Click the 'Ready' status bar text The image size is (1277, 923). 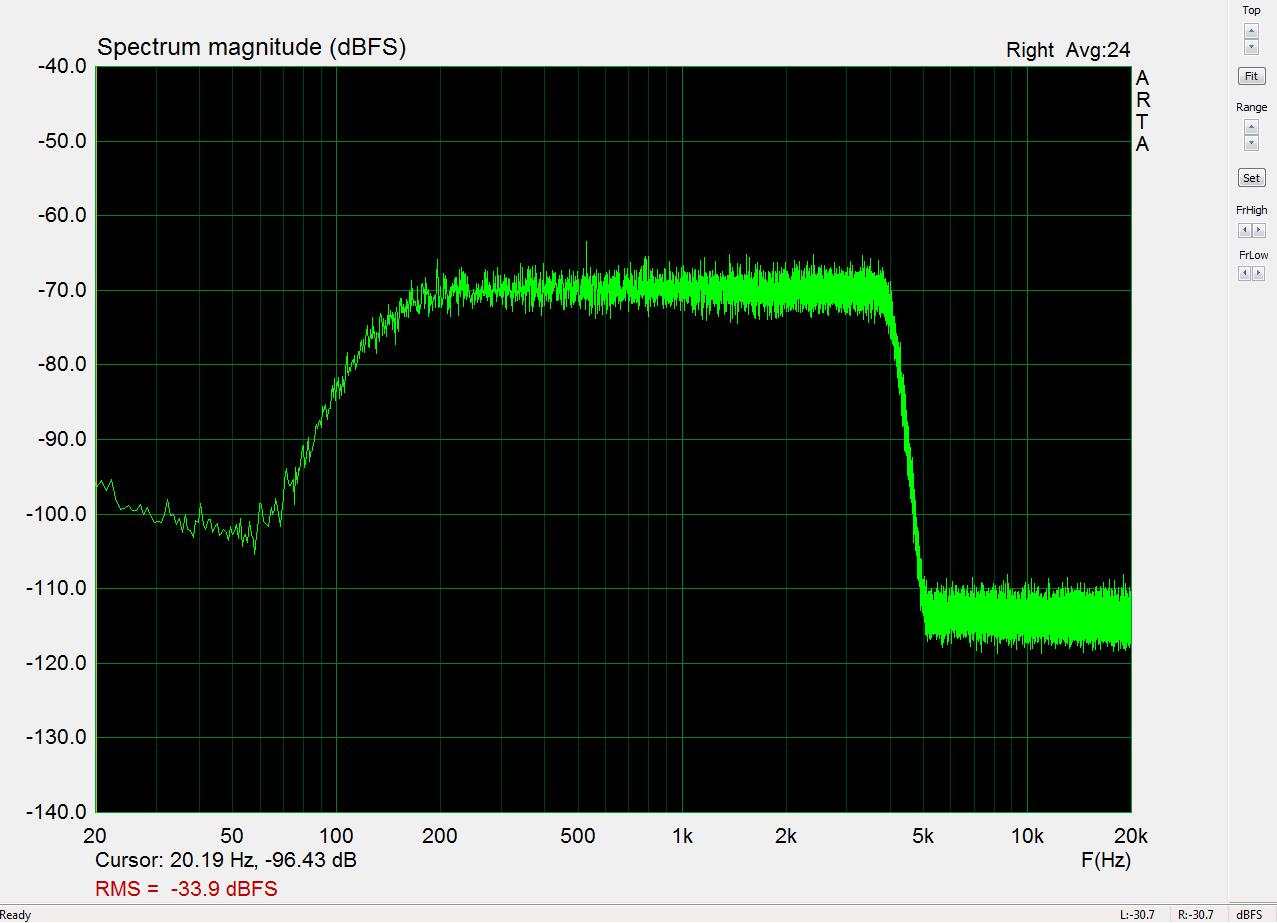[16, 914]
